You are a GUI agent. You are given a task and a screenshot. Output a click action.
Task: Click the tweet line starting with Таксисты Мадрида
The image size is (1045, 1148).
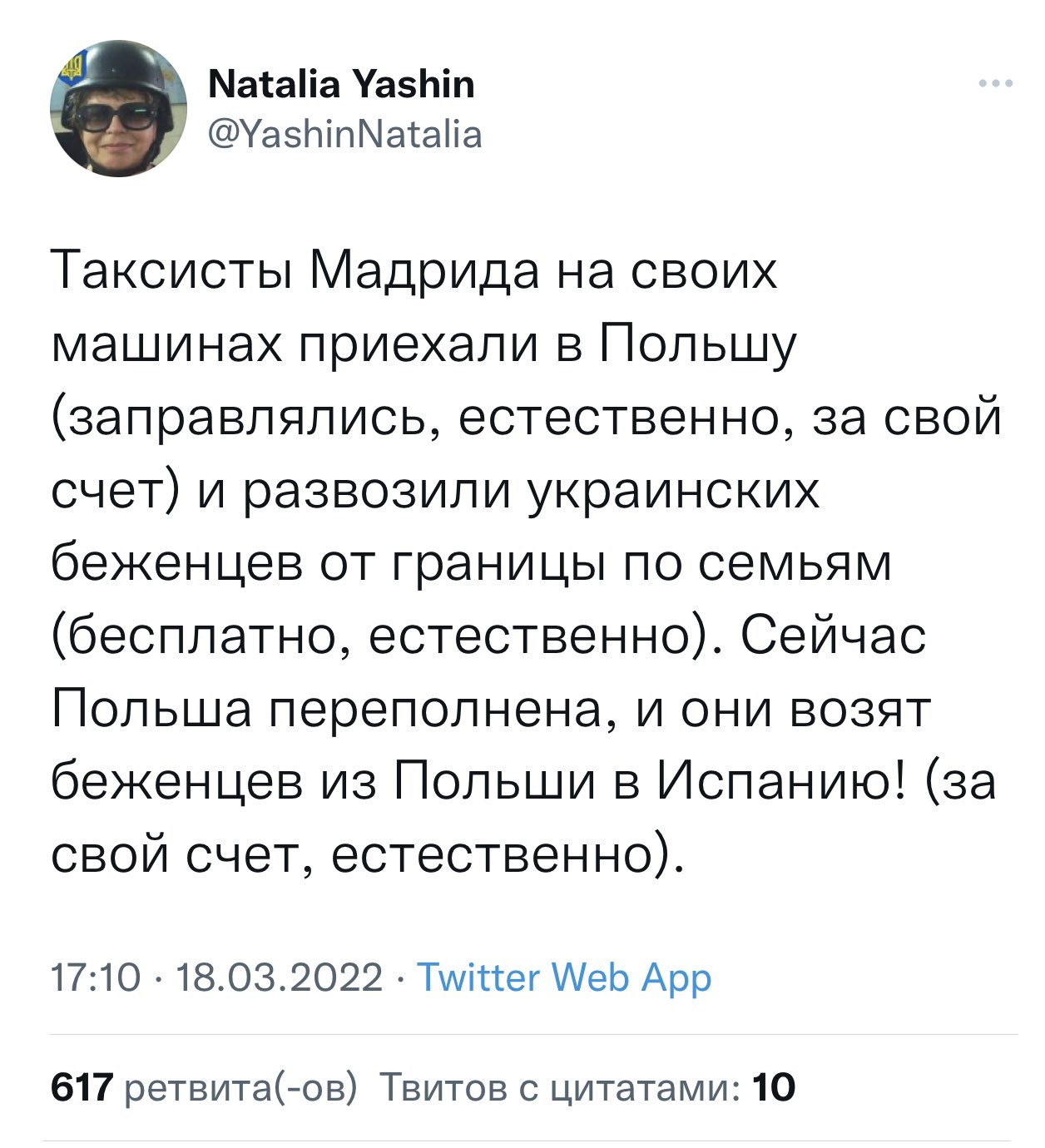(x=414, y=271)
